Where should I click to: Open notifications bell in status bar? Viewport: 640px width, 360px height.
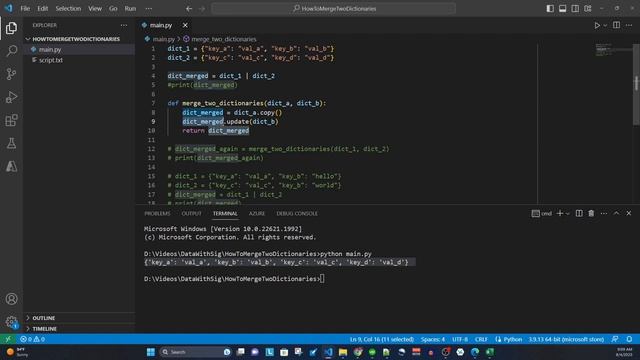(x=629, y=339)
